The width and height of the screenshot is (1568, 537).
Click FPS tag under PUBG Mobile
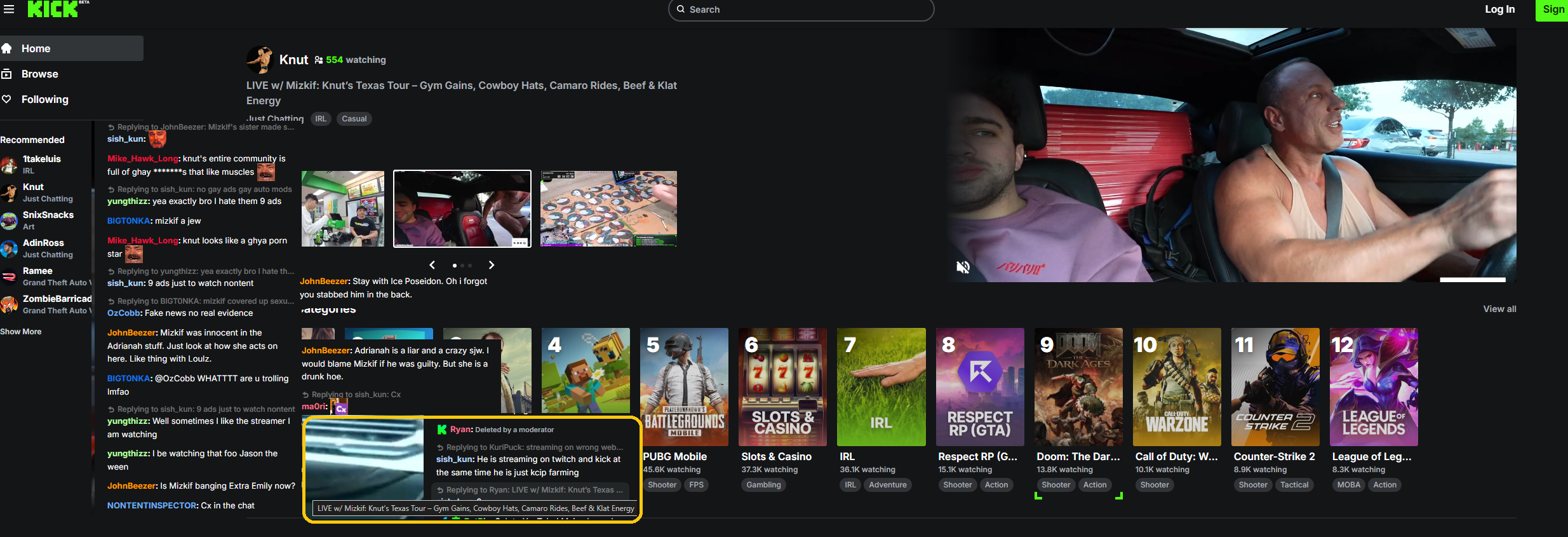[696, 485]
